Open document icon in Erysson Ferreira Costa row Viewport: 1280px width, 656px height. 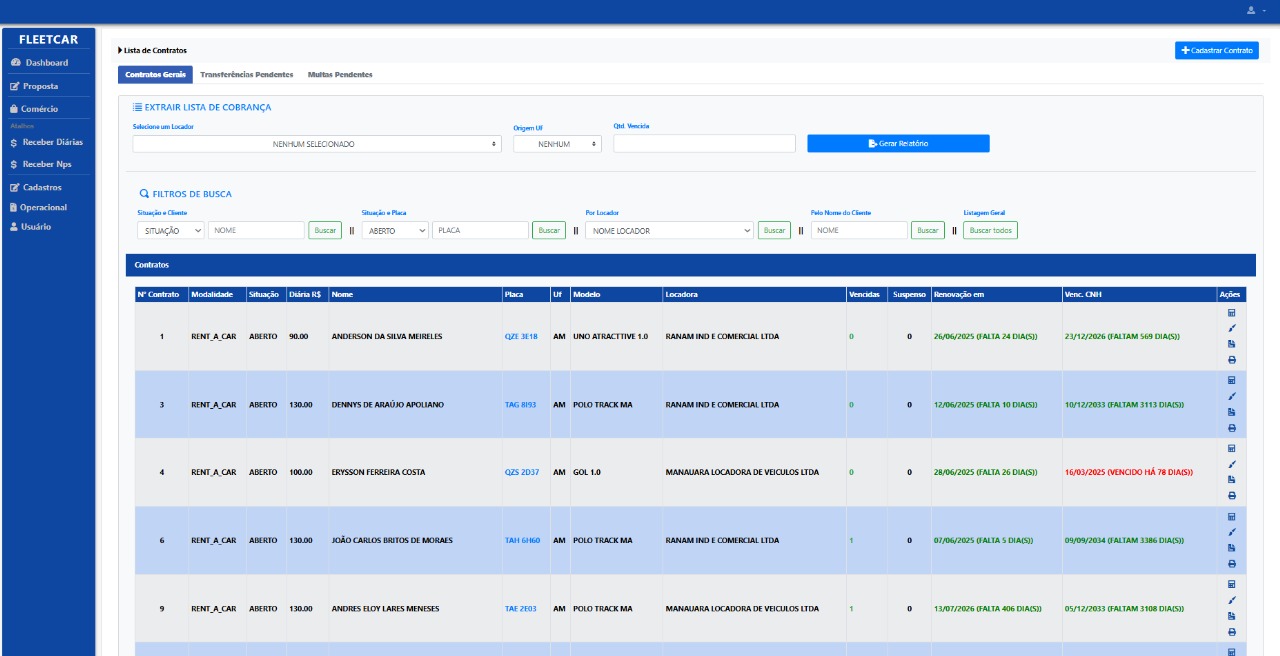(1231, 480)
